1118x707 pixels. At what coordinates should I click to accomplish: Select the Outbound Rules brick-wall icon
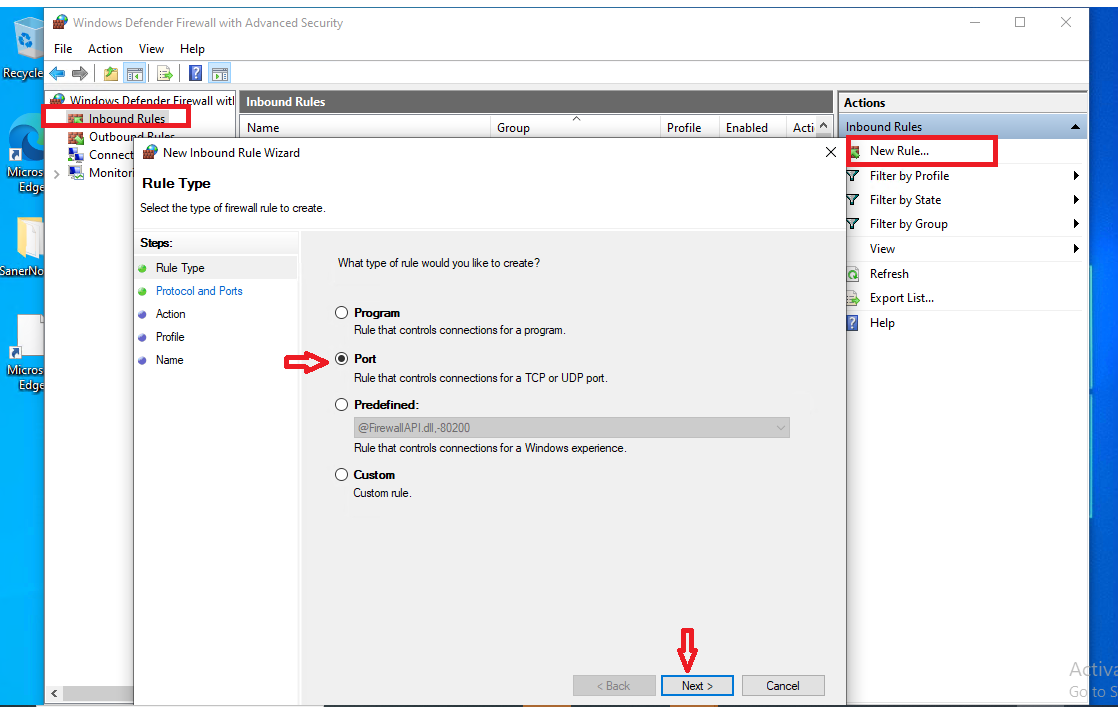click(76, 137)
